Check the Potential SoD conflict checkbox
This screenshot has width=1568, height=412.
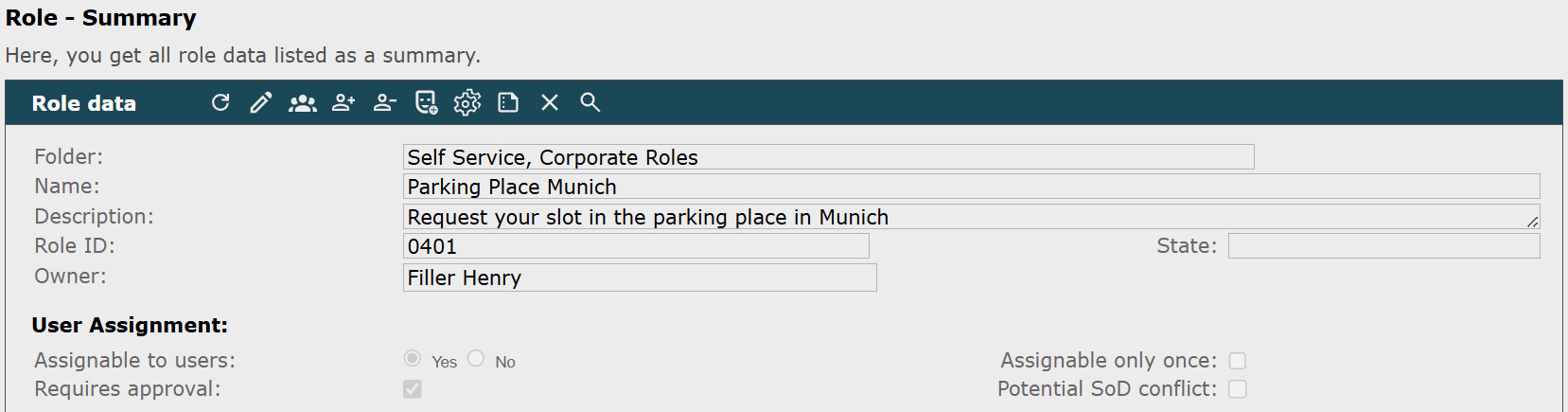pyautogui.click(x=1238, y=389)
